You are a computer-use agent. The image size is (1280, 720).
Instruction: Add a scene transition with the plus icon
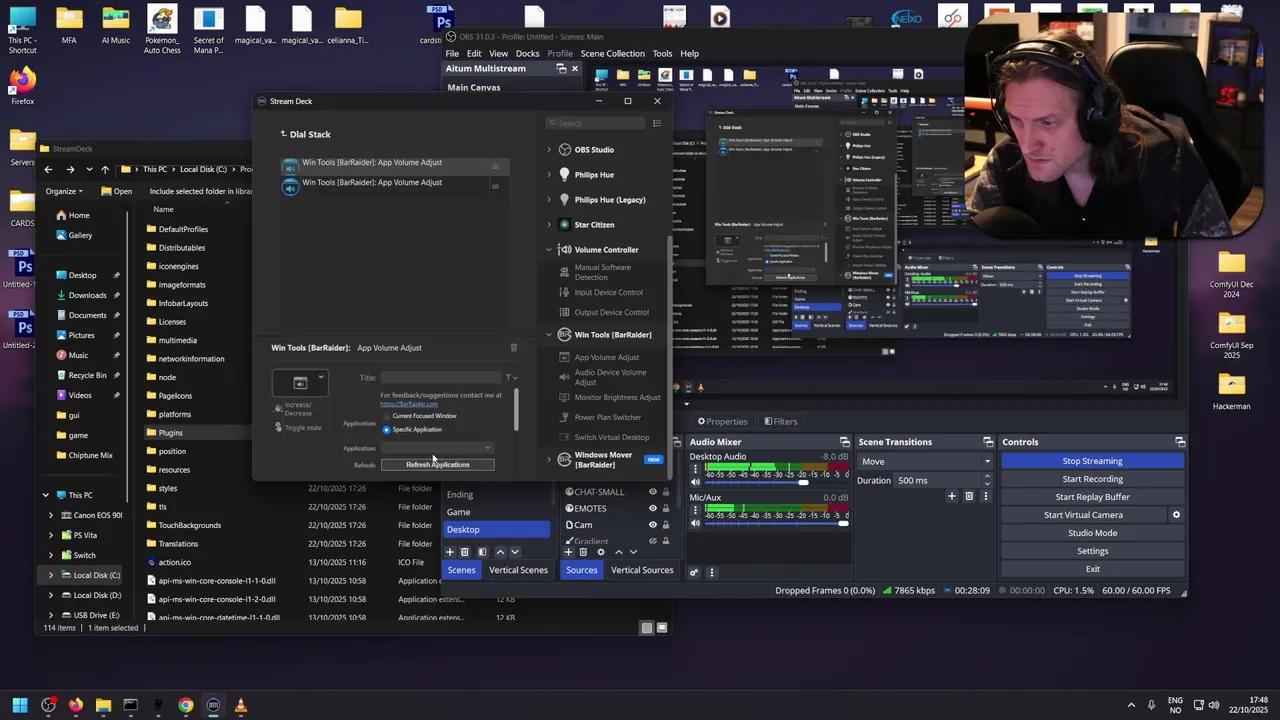coord(952,496)
